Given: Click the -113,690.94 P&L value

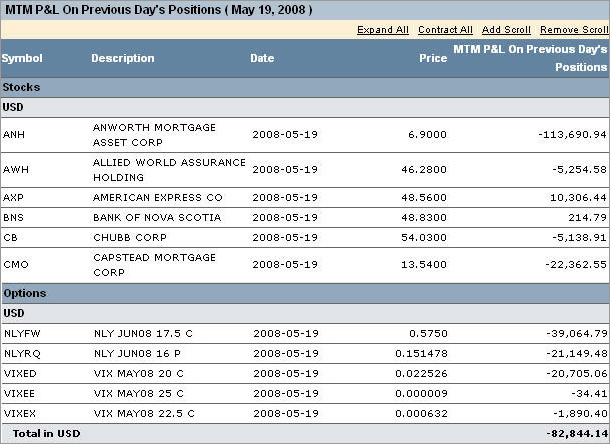Looking at the screenshot, I should coord(572,135).
